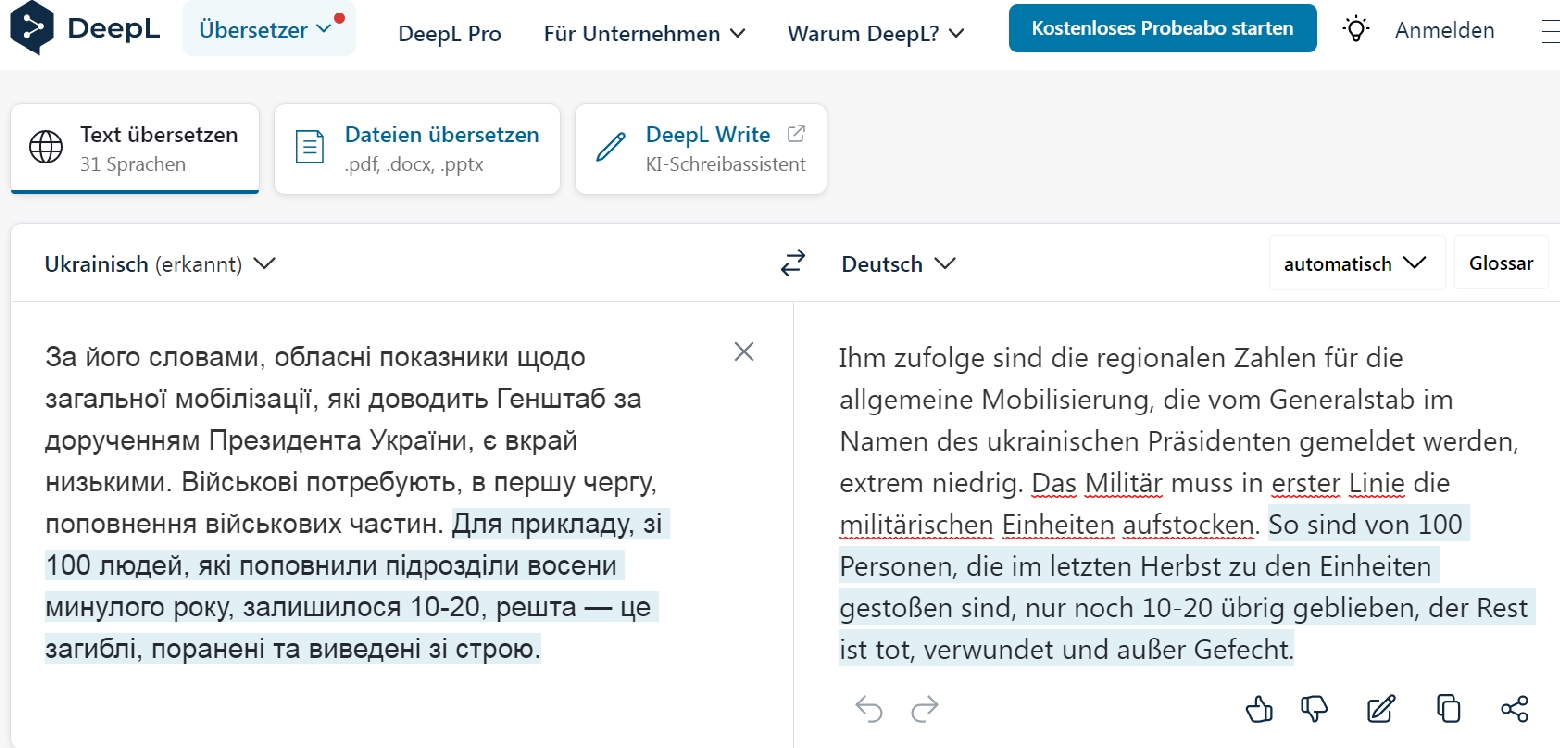This screenshot has height=748, width=1560.
Task: Open the automatisch formality dropdown
Action: coord(1355,264)
